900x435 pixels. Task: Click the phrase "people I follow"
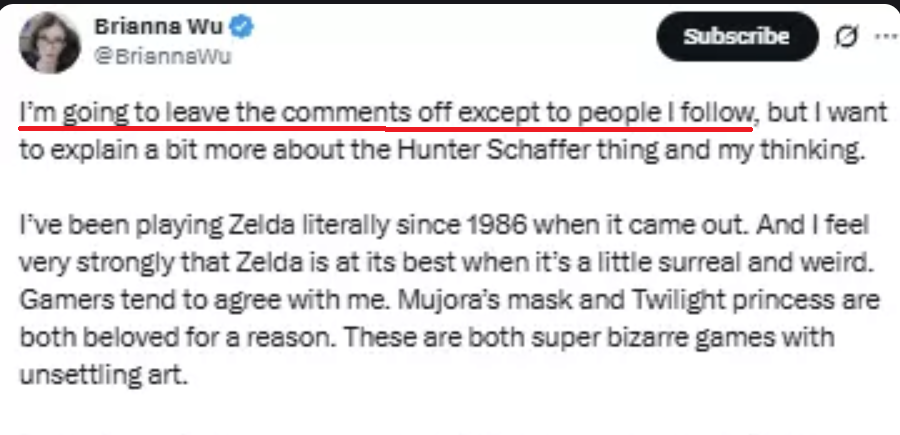[x=665, y=113]
